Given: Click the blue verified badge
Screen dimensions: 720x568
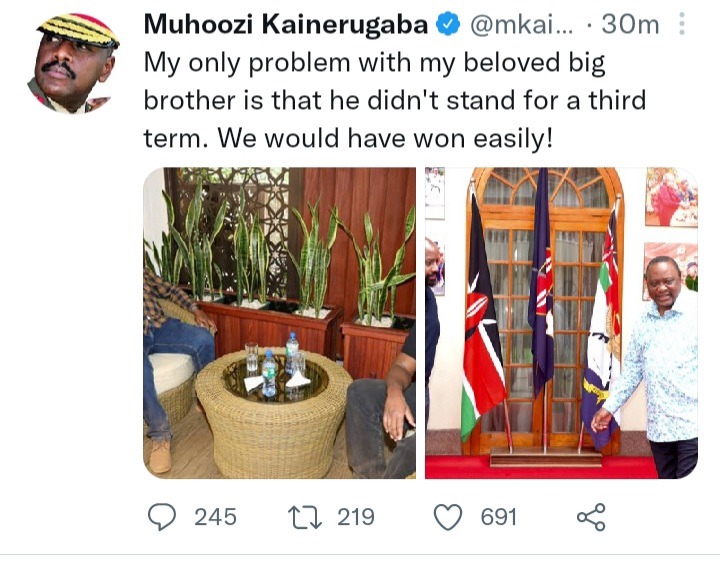Looking at the screenshot, I should (448, 24).
